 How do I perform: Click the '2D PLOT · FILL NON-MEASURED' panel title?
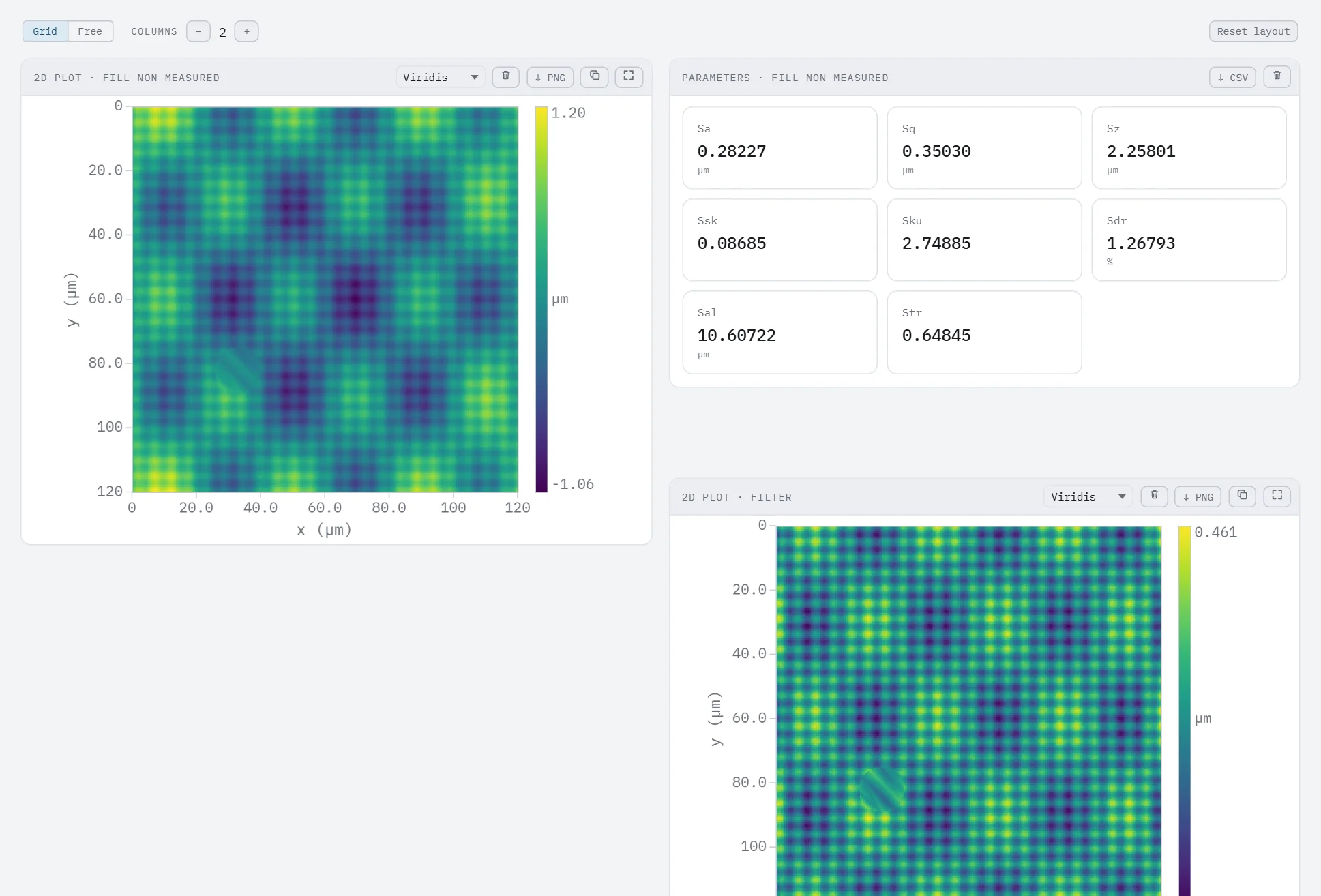127,78
